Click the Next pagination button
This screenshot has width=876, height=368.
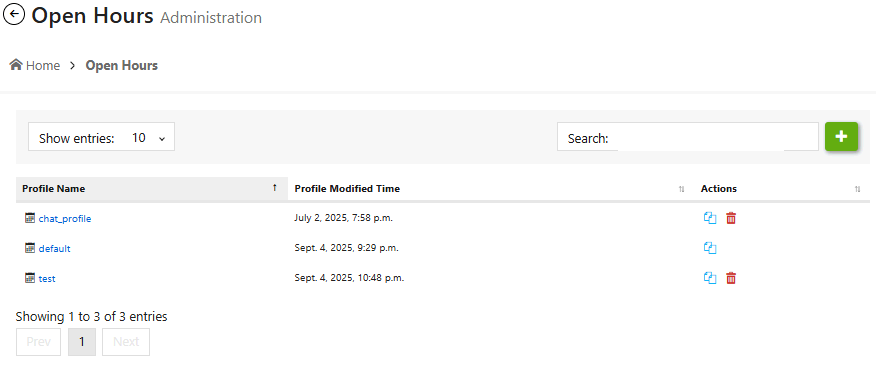click(126, 342)
